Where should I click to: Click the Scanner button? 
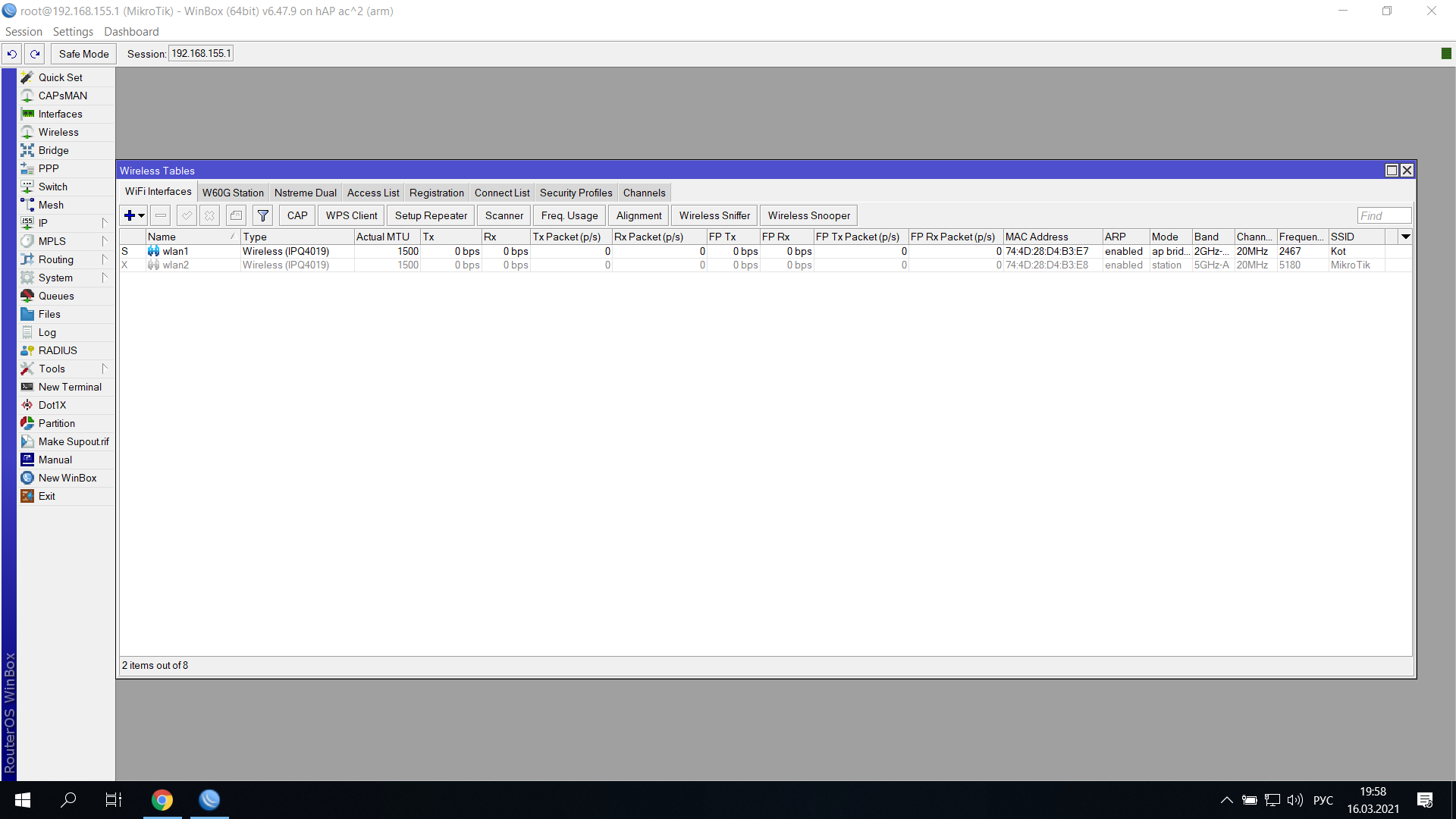(504, 215)
